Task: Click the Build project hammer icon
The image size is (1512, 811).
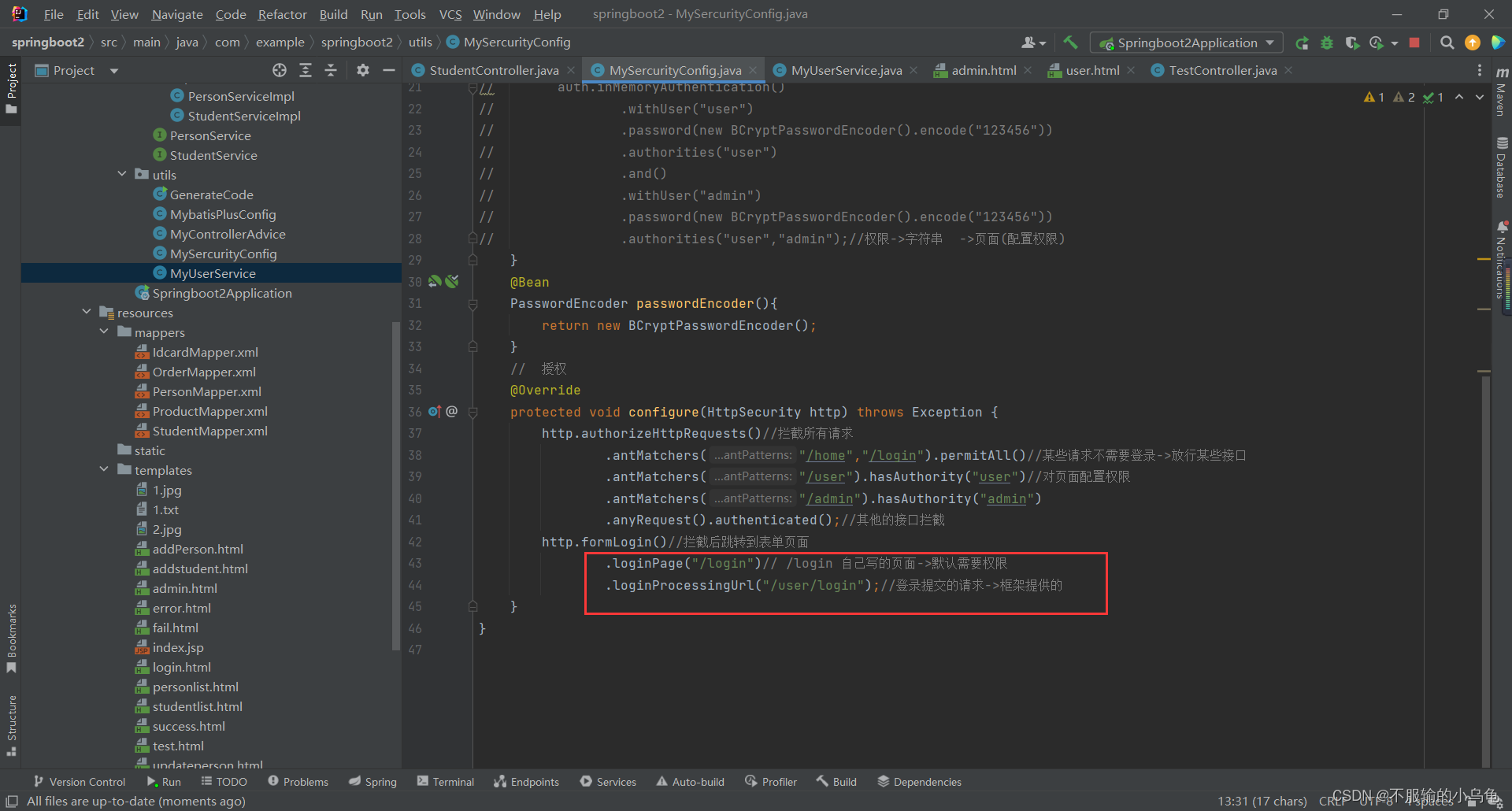Action: [1070, 43]
